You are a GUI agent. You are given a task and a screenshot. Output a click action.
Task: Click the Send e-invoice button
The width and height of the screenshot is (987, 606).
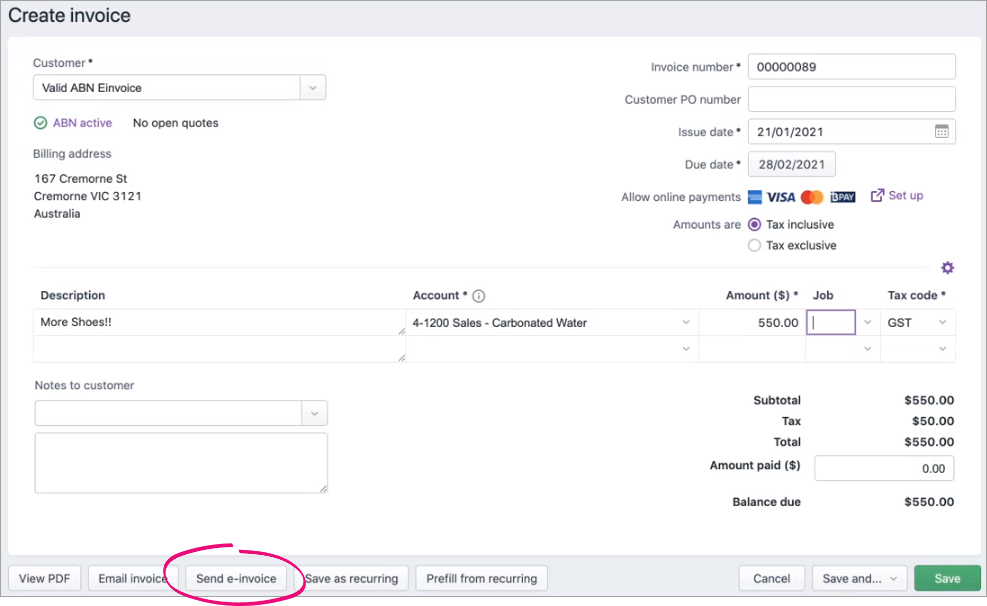click(236, 578)
